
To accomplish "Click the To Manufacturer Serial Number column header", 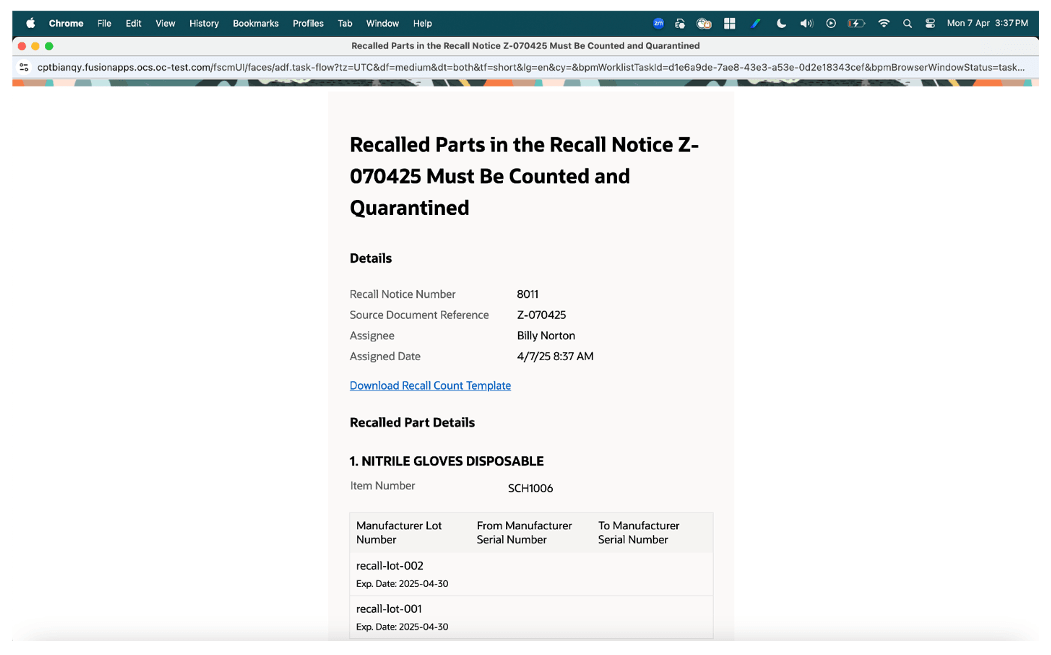I will click(x=638, y=533).
